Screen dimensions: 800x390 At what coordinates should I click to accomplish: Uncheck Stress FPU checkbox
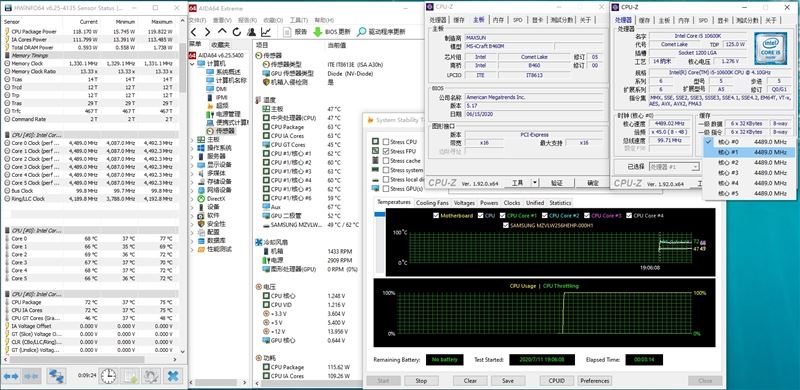[x=386, y=151]
